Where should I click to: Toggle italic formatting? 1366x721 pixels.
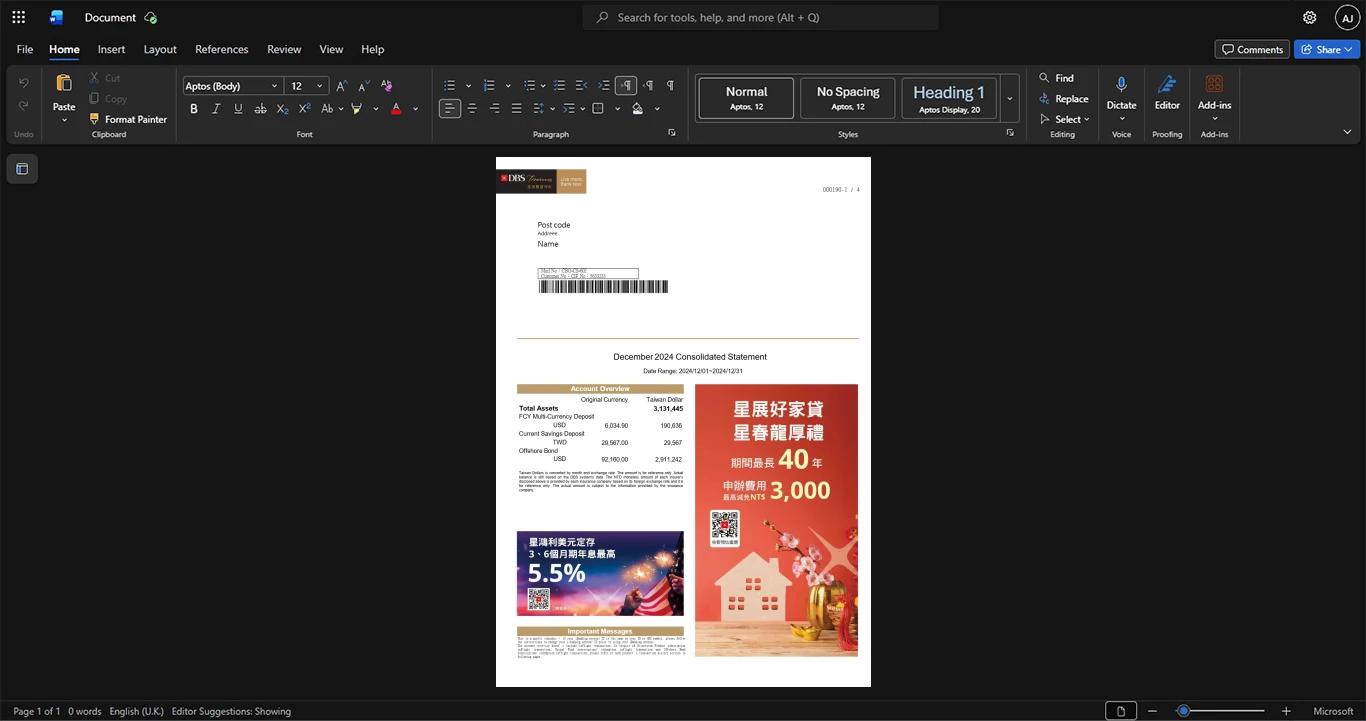click(216, 108)
